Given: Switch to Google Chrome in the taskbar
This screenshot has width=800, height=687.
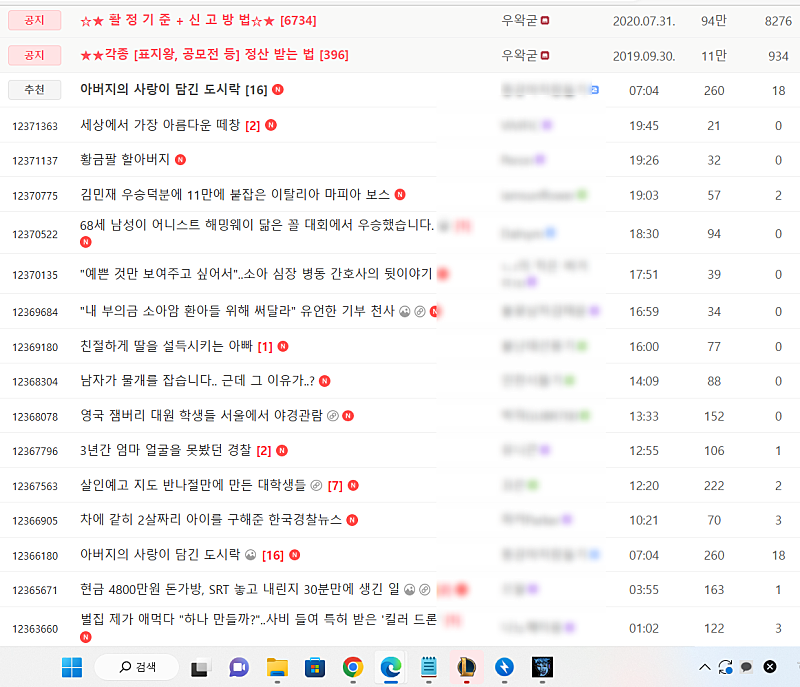Looking at the screenshot, I should [x=352, y=667].
